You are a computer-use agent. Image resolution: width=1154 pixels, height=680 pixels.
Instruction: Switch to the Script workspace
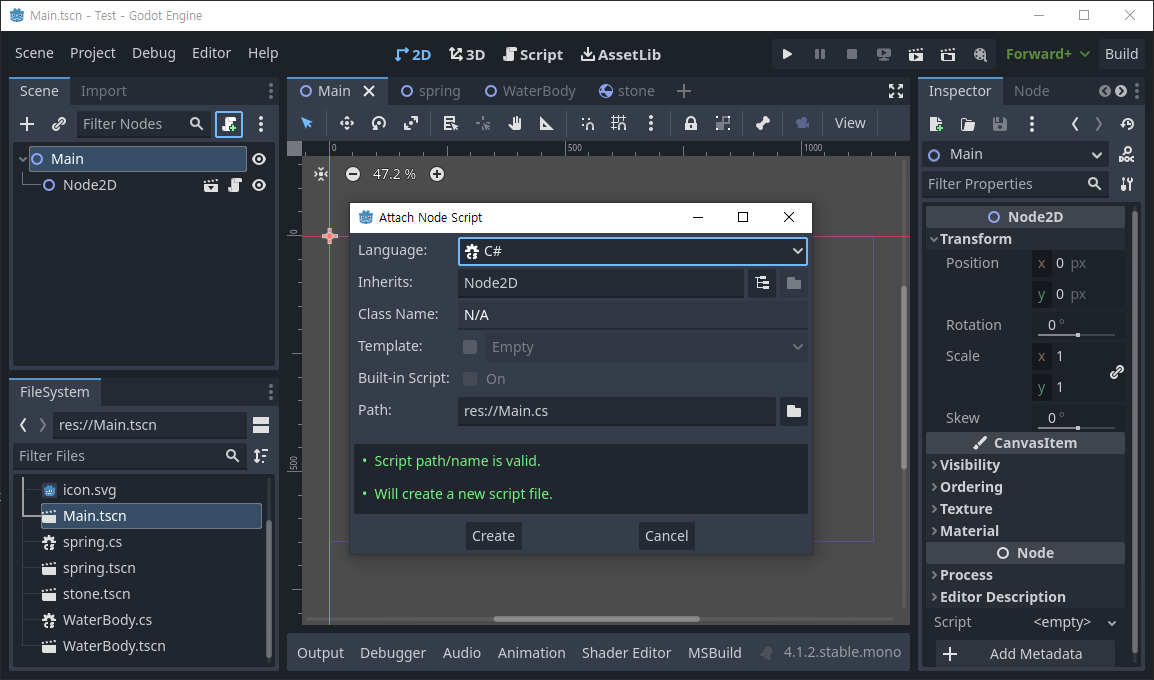point(533,54)
